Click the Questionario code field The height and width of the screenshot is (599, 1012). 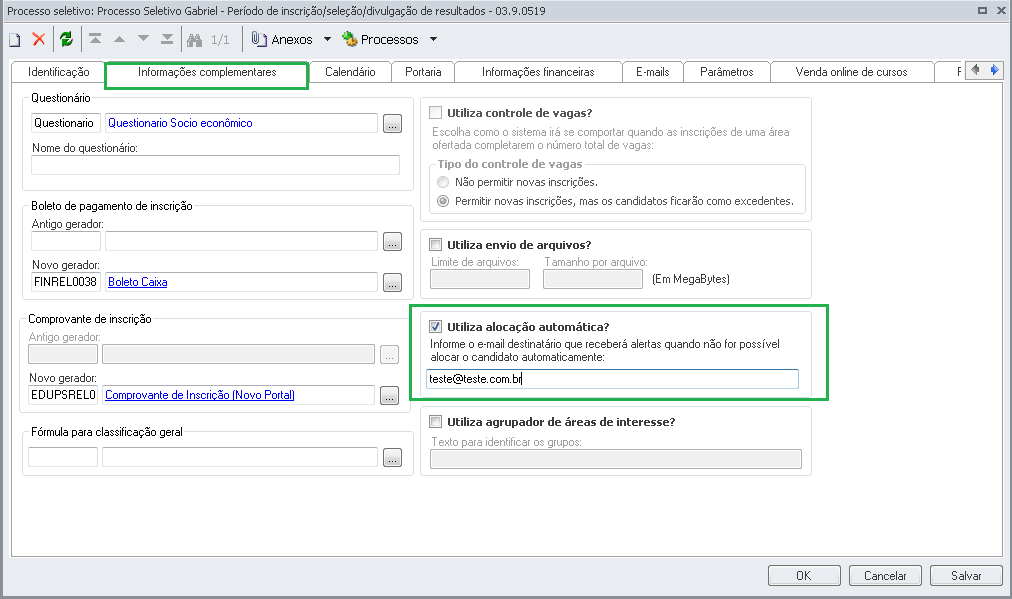(x=66, y=123)
